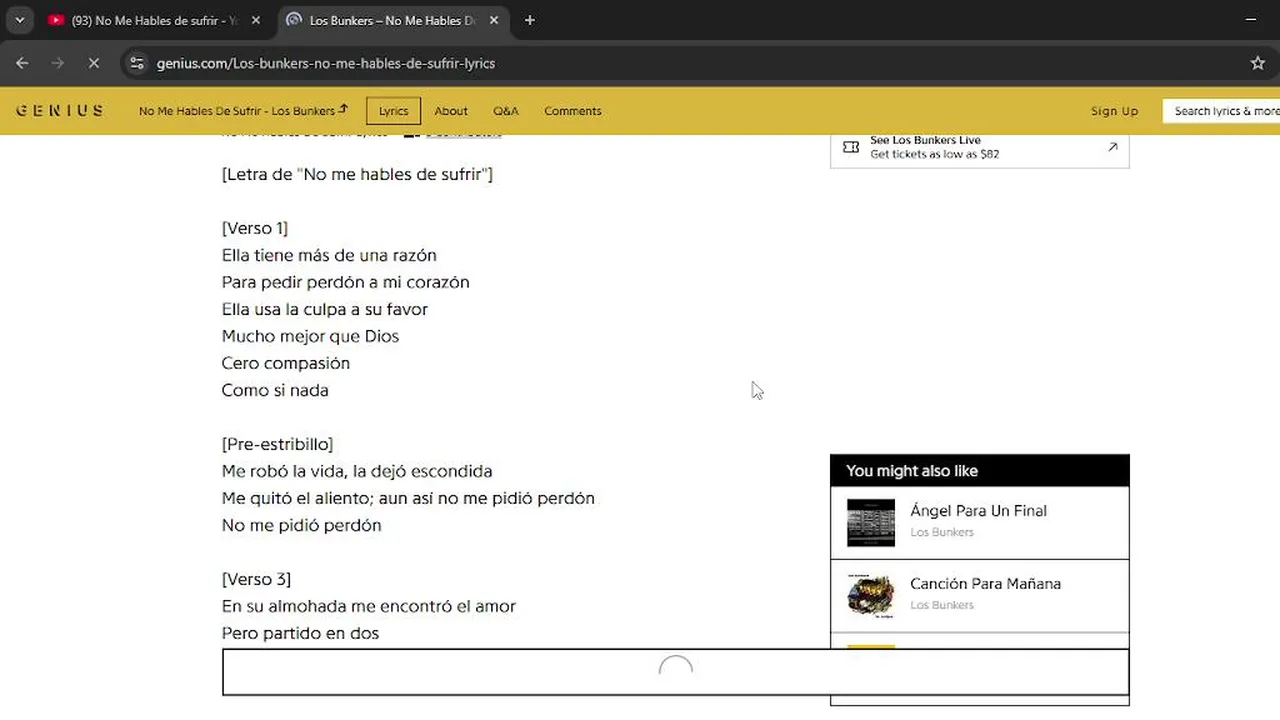Click lyric 'Mucho mejor que Dios'
1280x720 pixels.
[310, 336]
